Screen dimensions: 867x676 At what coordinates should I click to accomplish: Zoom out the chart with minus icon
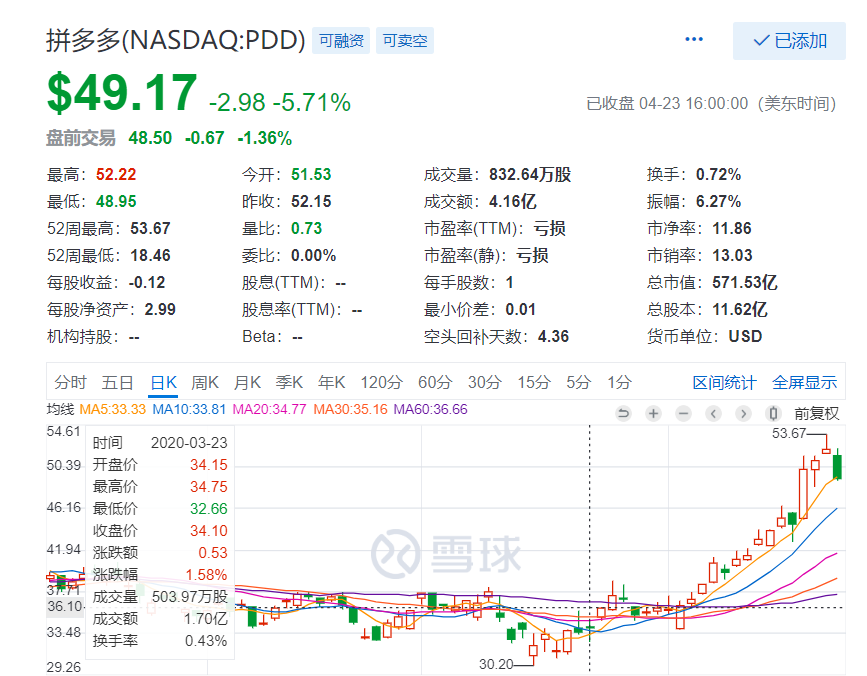[683, 413]
